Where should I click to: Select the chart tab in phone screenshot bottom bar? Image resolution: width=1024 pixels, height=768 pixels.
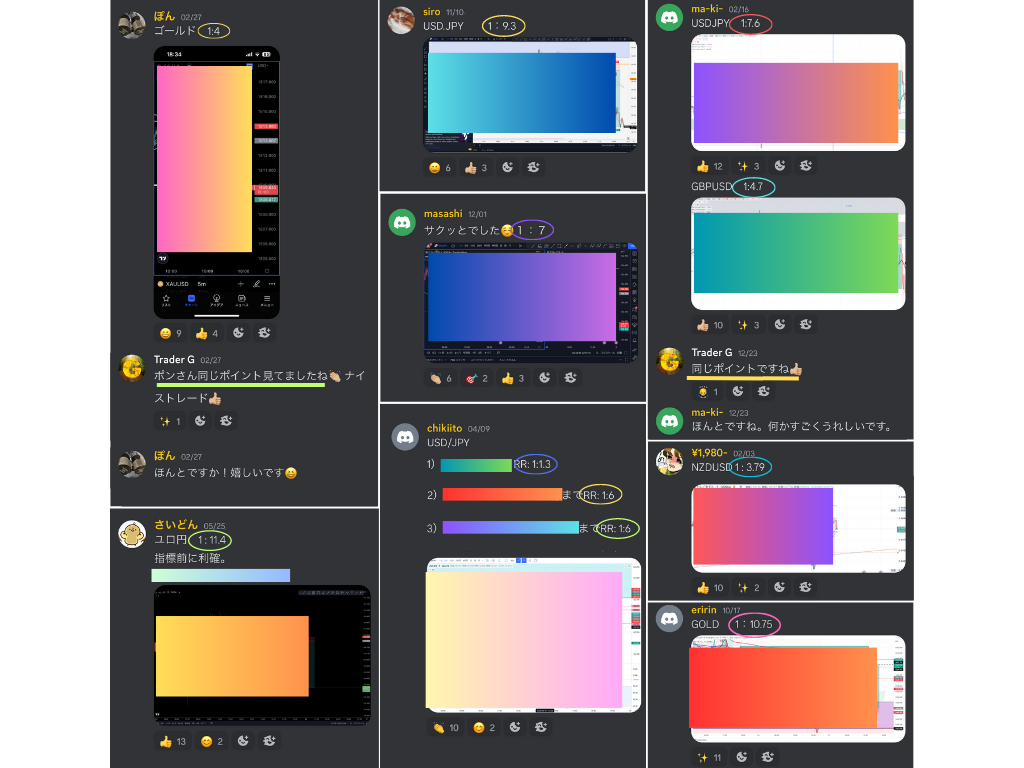tap(191, 299)
